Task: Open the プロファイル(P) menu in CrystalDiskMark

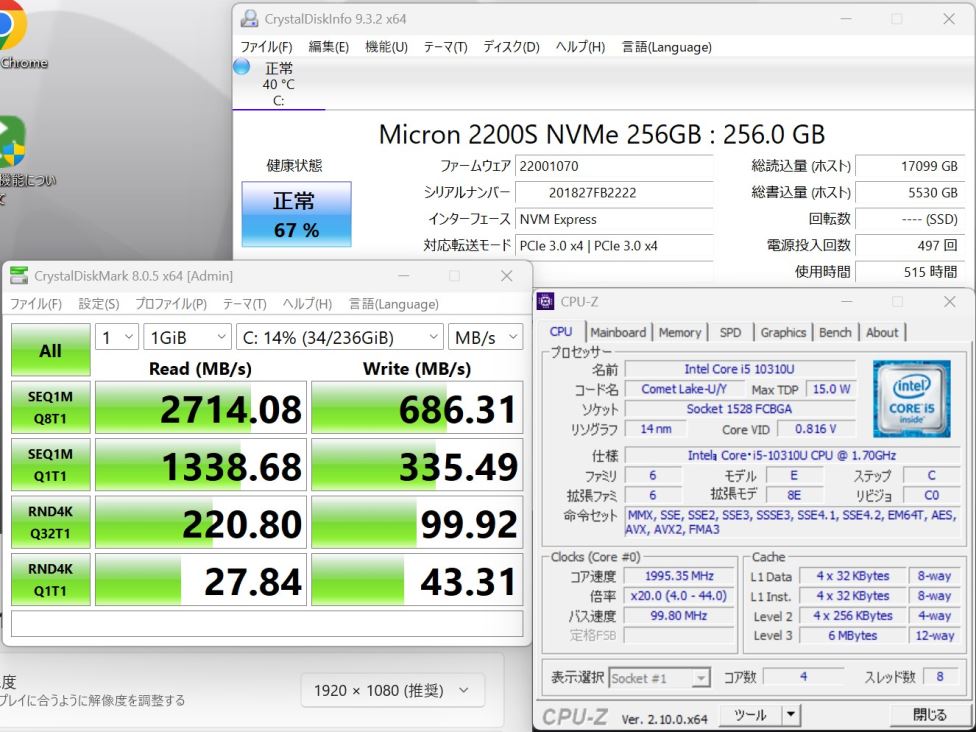Action: 170,304
